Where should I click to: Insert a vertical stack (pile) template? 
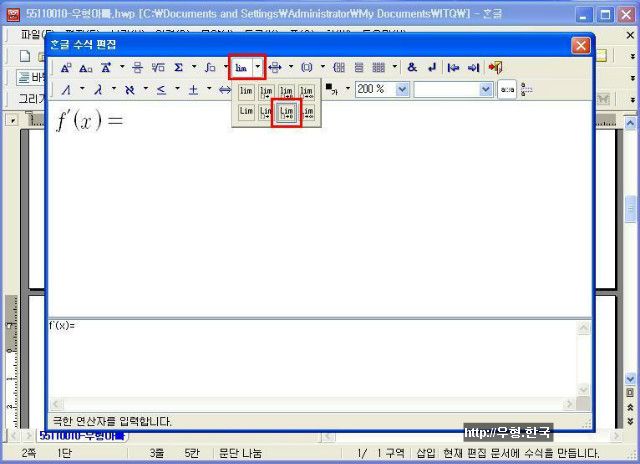[x=359, y=68]
